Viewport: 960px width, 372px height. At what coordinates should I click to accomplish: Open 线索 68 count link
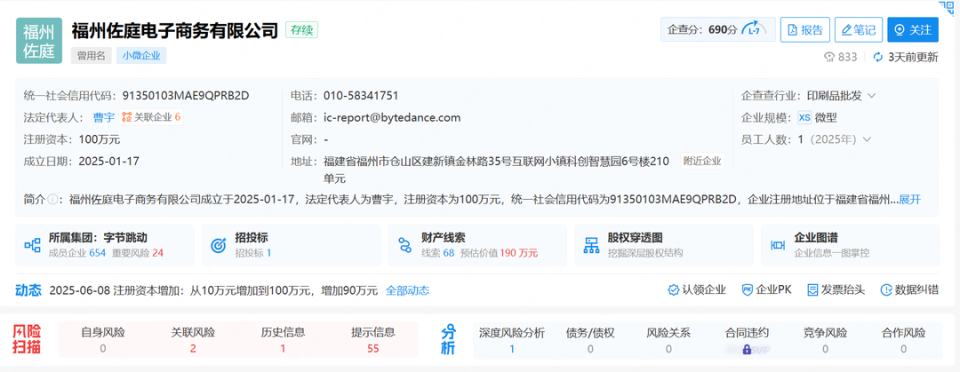(x=438, y=253)
